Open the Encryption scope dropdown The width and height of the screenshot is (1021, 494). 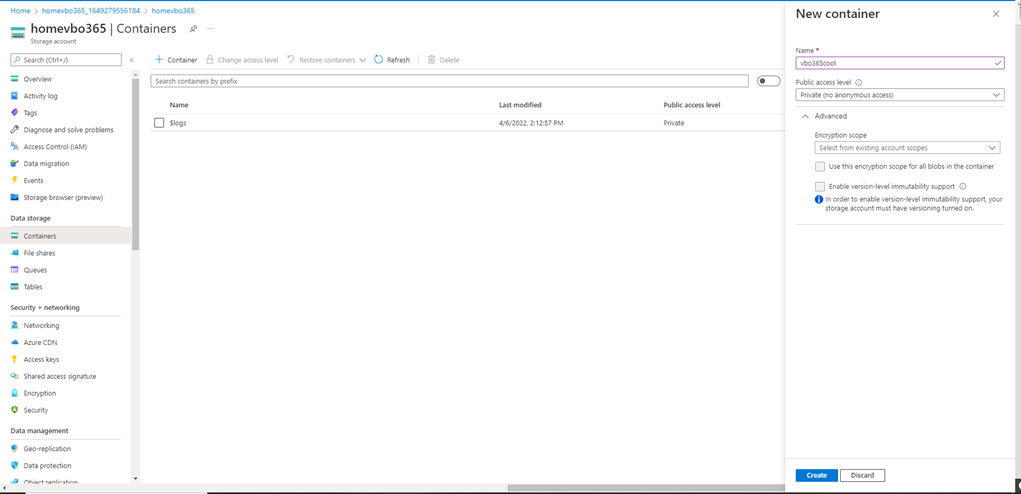[x=907, y=148]
